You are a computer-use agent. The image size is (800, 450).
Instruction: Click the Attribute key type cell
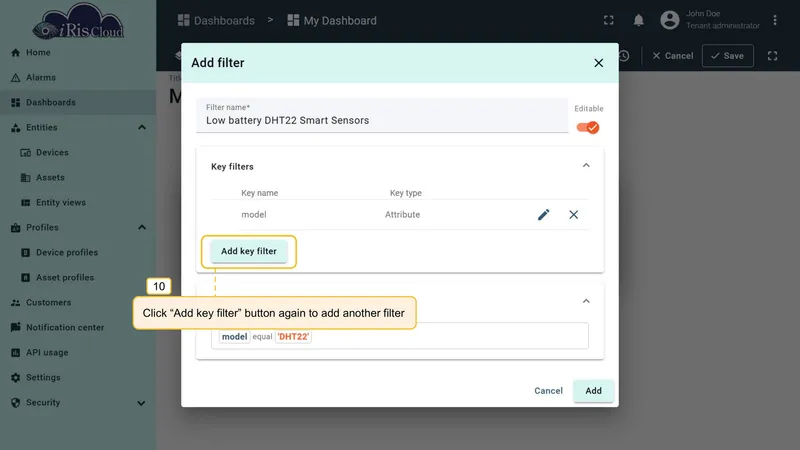[403, 215]
